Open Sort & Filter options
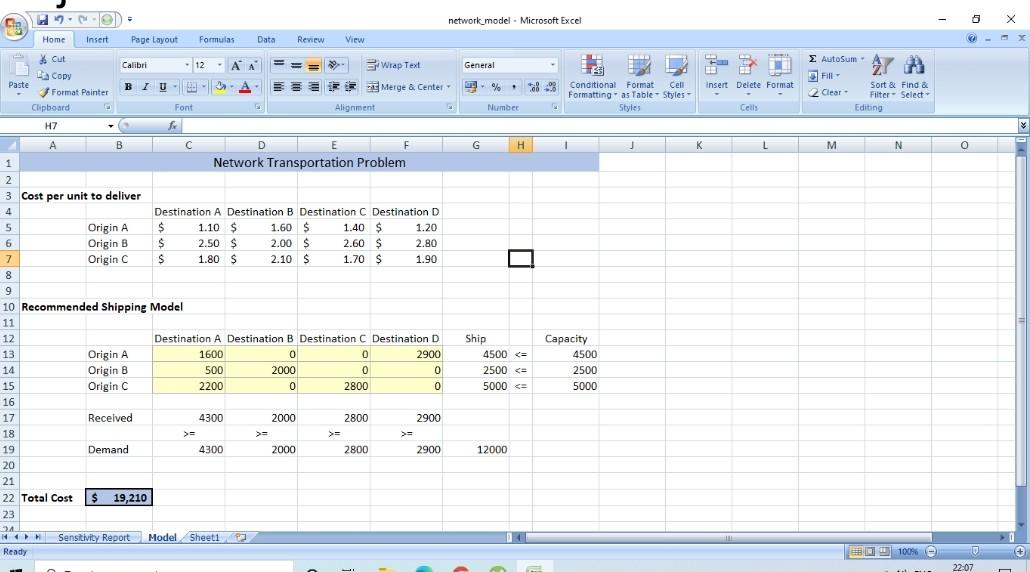This screenshot has height=572, width=1030. 882,76
